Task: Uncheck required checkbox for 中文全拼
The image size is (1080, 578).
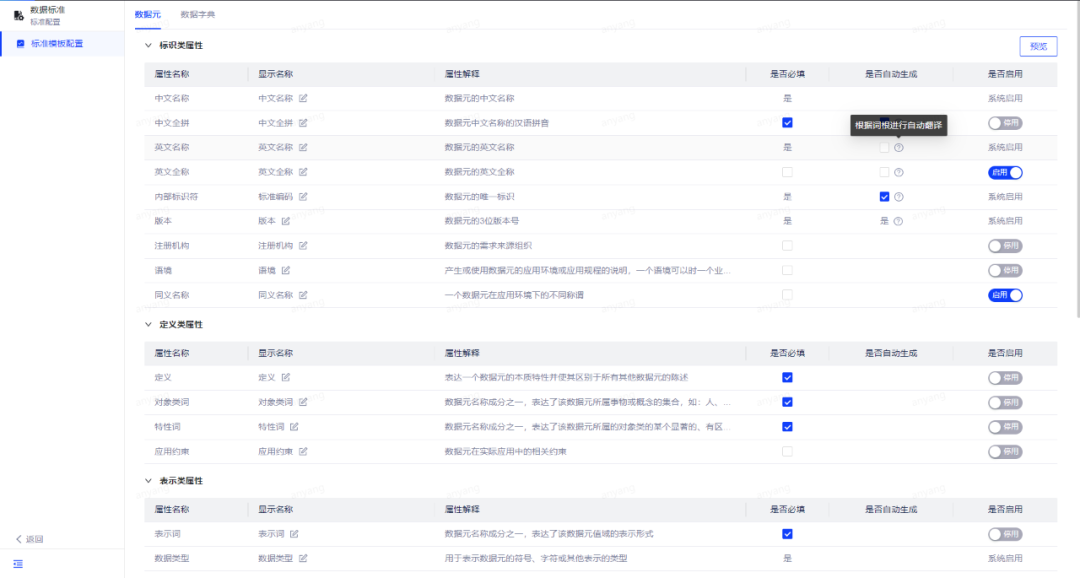Action: (x=787, y=123)
